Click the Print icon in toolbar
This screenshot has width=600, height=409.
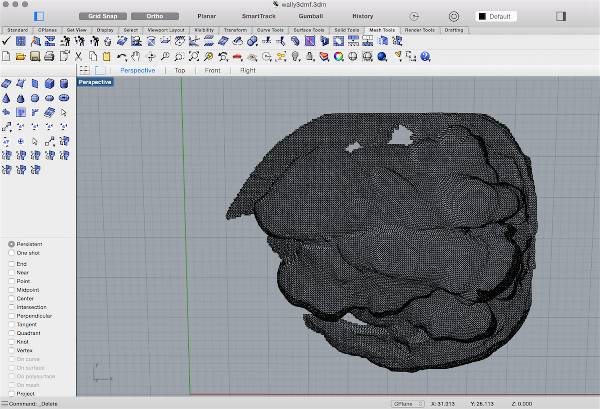(x=48, y=57)
